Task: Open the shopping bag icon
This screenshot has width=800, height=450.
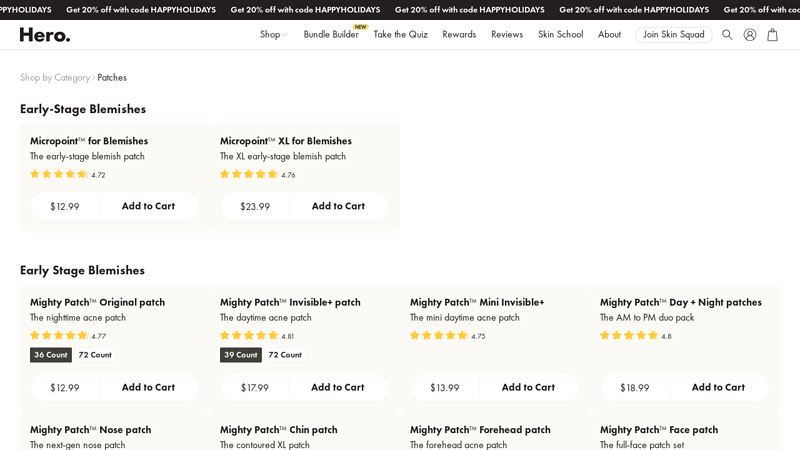Action: pyautogui.click(x=772, y=35)
